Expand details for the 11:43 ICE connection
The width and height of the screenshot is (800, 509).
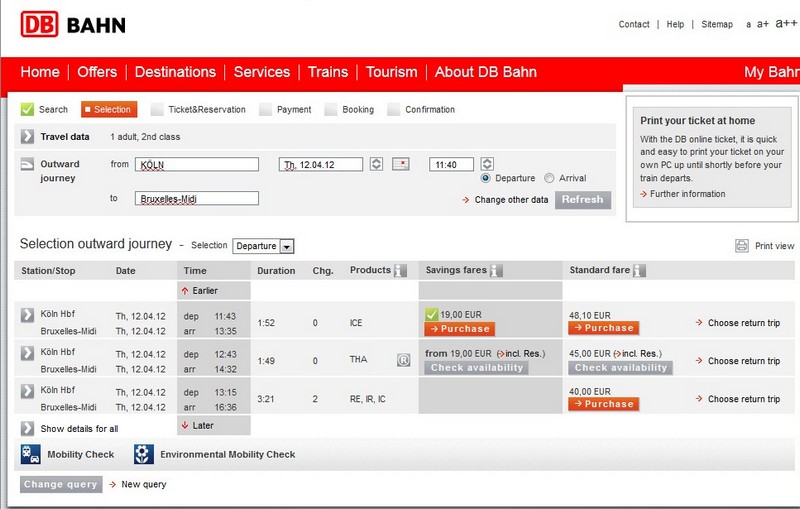point(27,315)
